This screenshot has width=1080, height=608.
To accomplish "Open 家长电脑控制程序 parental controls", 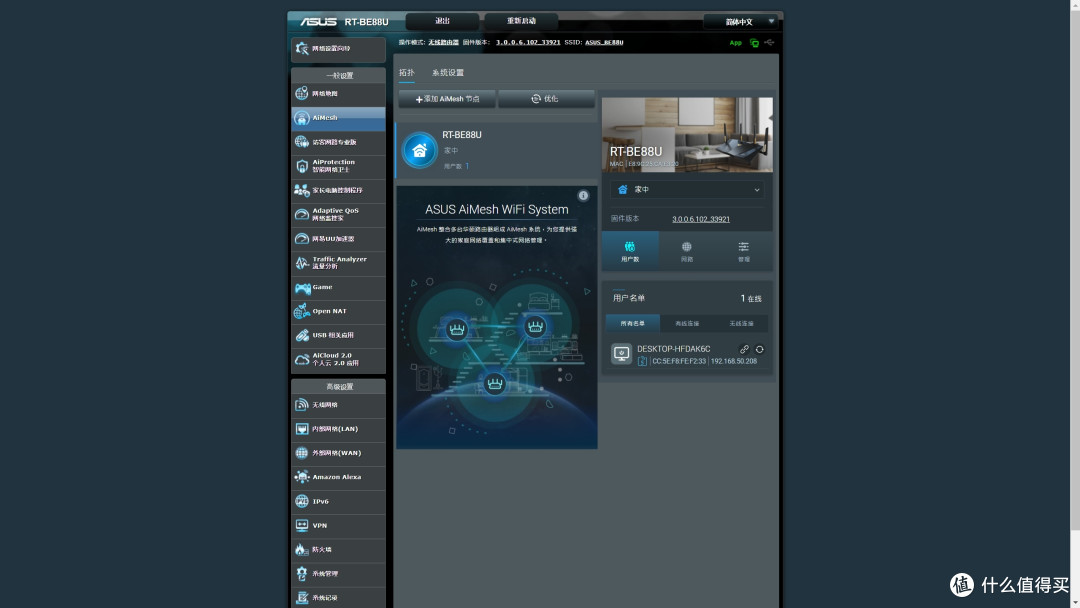I will [x=338, y=190].
